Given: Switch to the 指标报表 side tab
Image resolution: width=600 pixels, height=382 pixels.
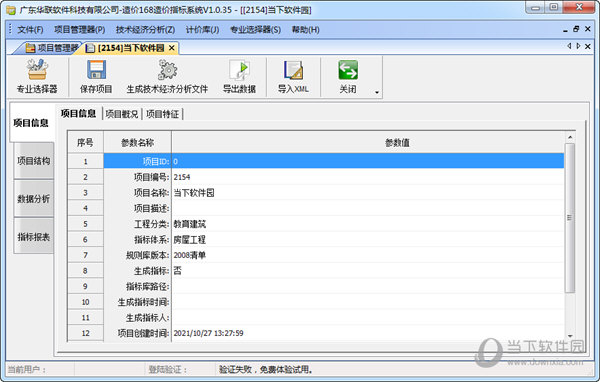Looking at the screenshot, I should click(34, 237).
